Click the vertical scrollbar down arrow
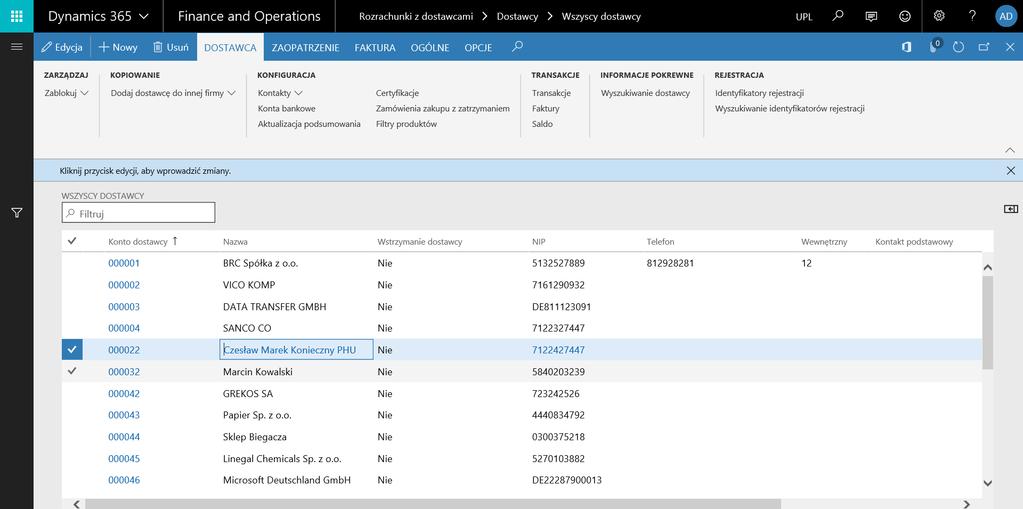The image size is (1023, 509). click(987, 484)
